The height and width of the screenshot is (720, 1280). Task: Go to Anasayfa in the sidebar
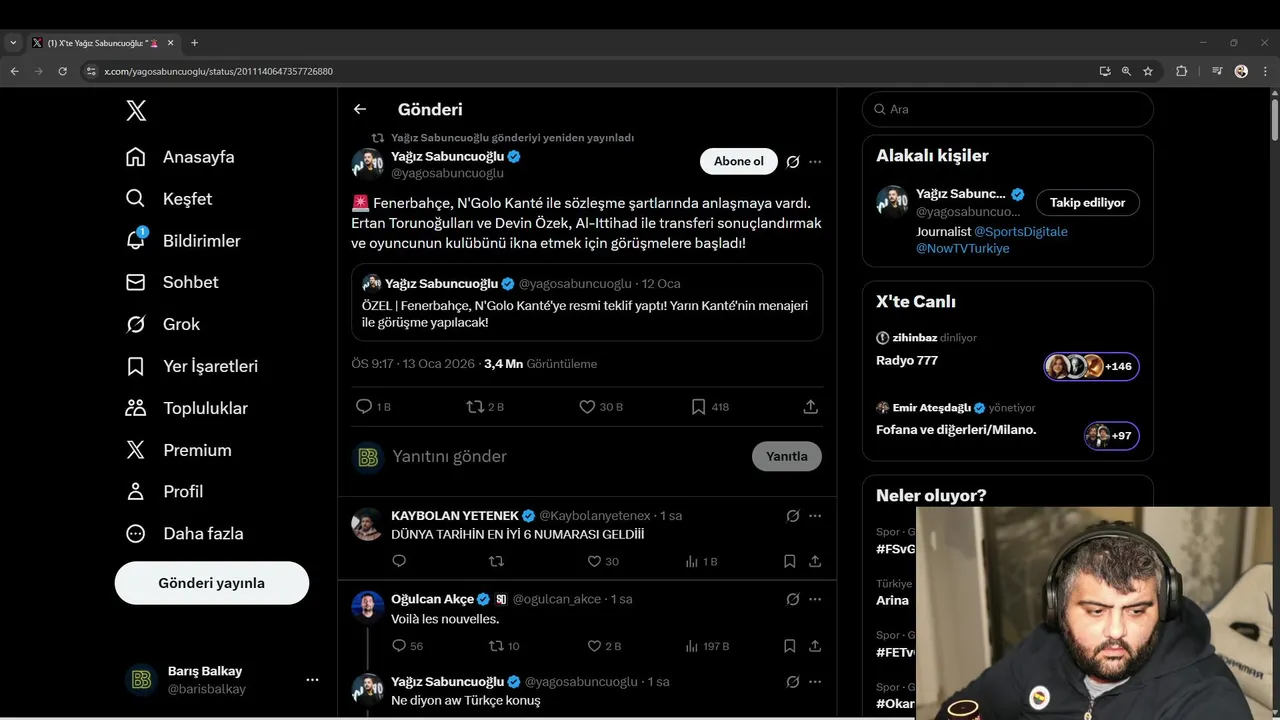point(181,157)
